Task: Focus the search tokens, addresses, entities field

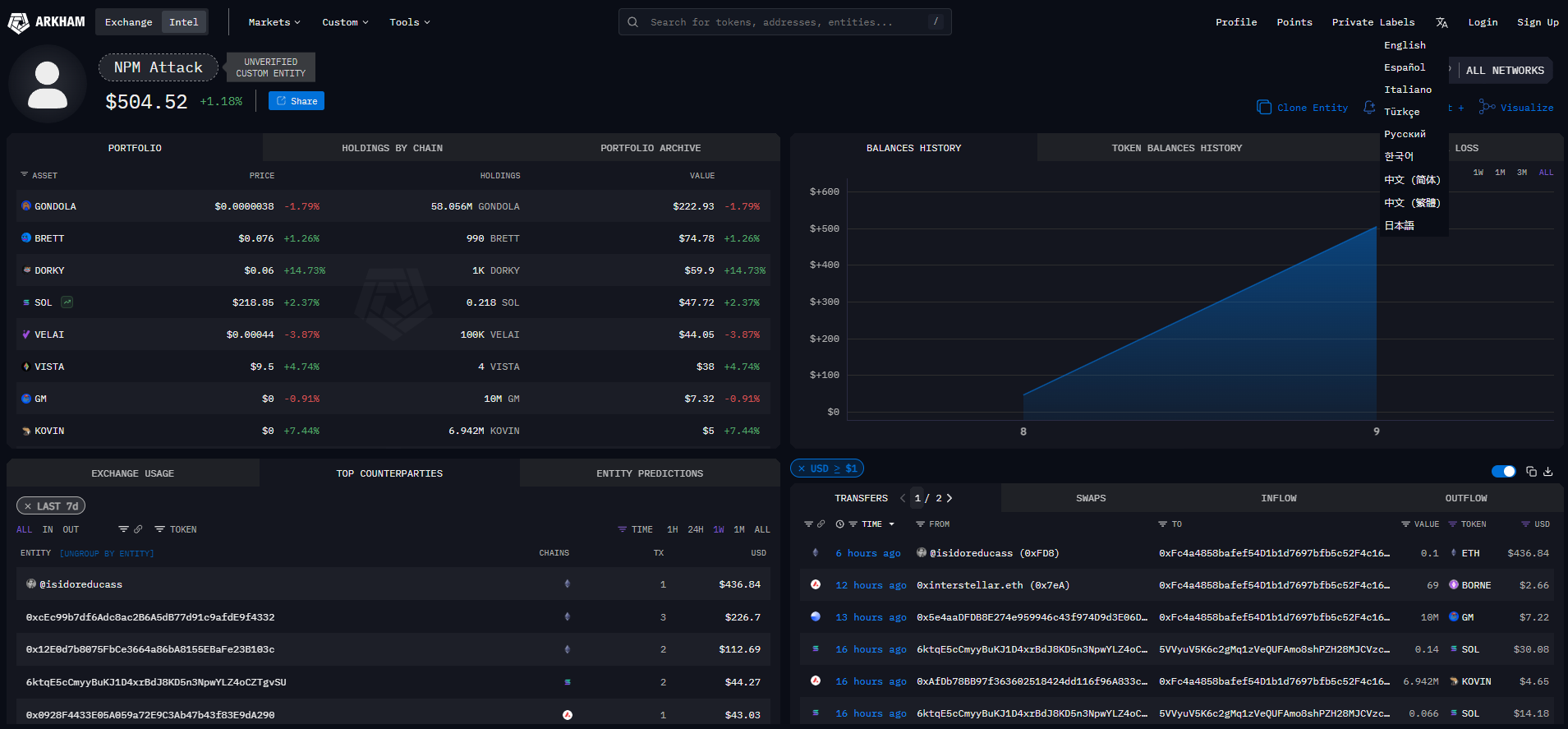Action: click(x=784, y=22)
